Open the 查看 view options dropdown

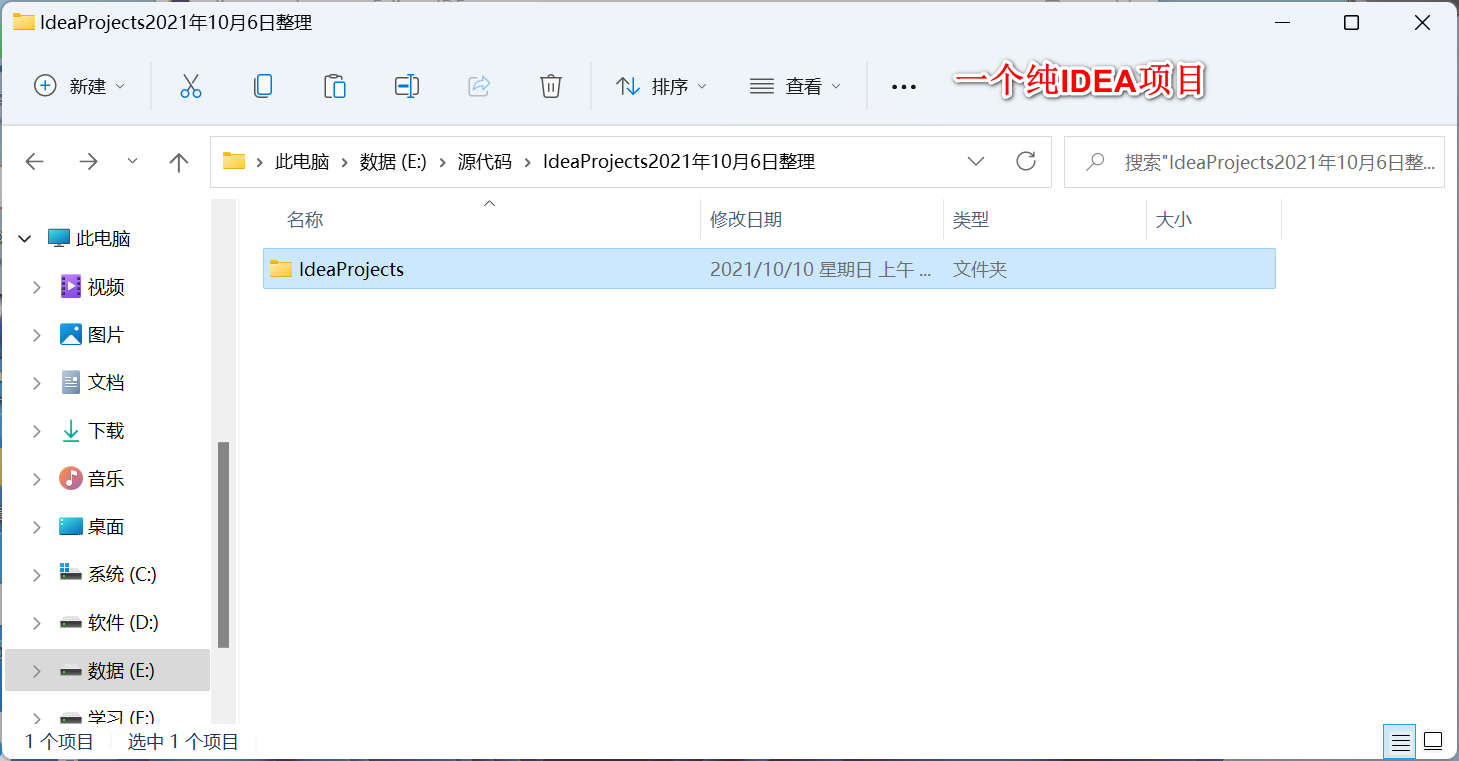pos(795,86)
